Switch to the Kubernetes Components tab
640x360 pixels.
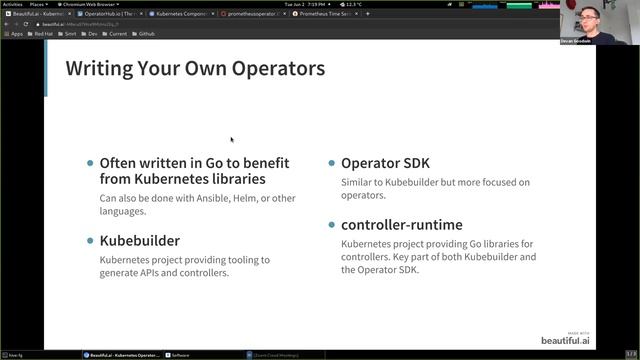pyautogui.click(x=181, y=14)
